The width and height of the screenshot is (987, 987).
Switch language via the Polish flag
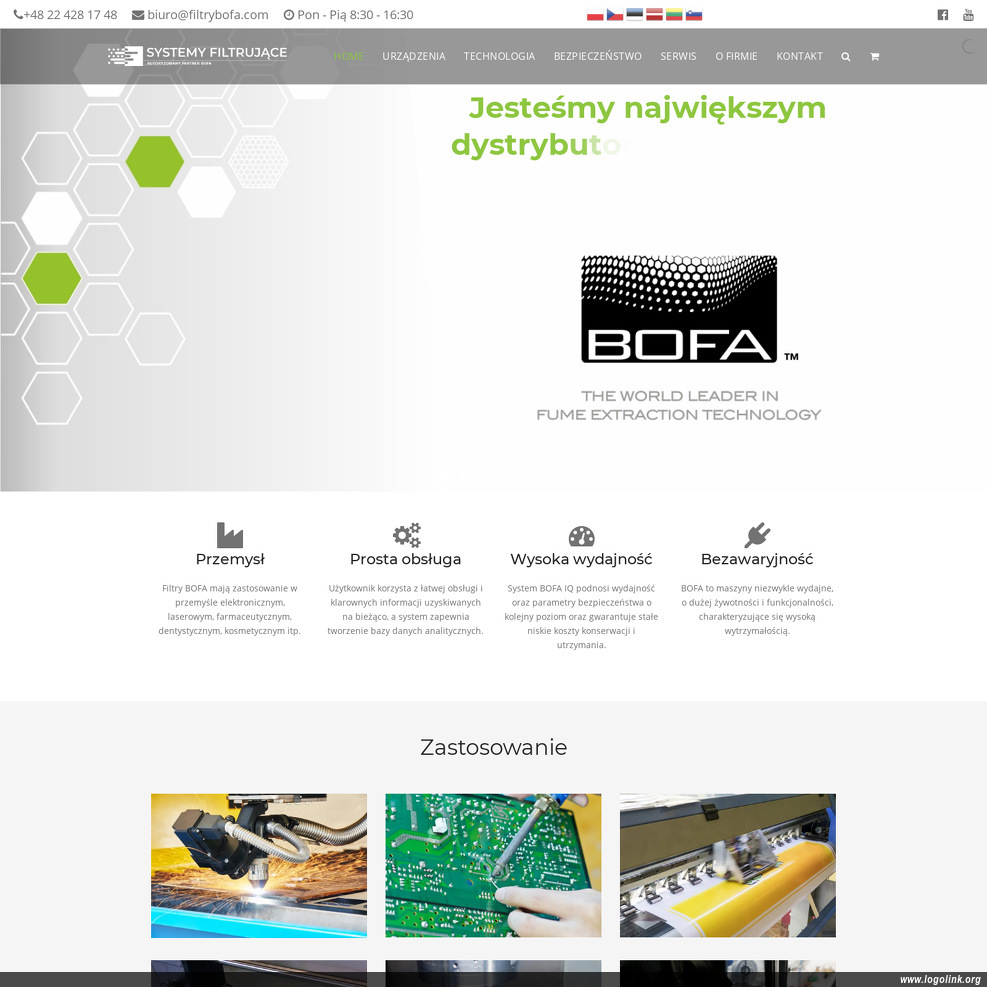tap(595, 14)
